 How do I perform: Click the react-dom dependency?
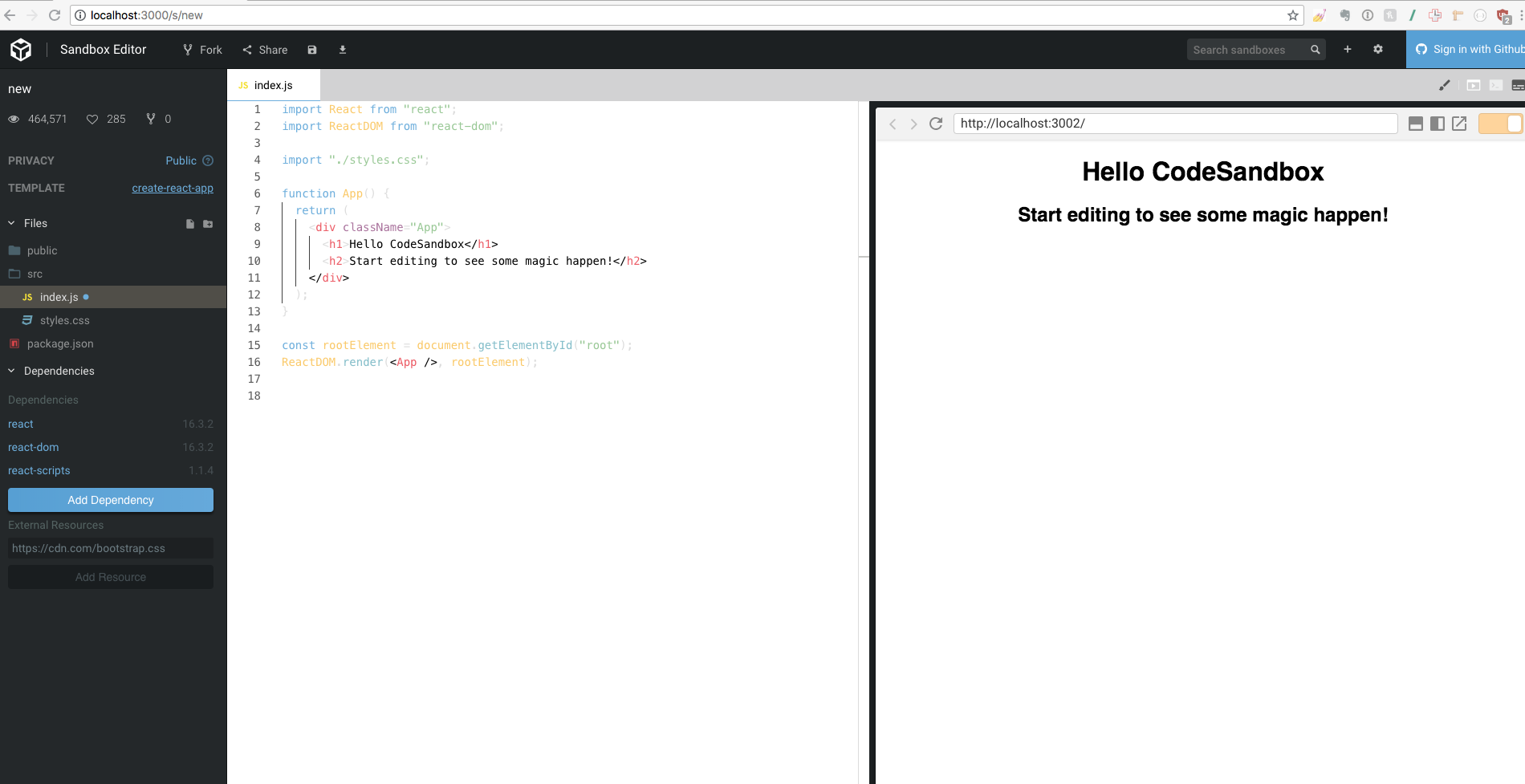pyautogui.click(x=34, y=447)
